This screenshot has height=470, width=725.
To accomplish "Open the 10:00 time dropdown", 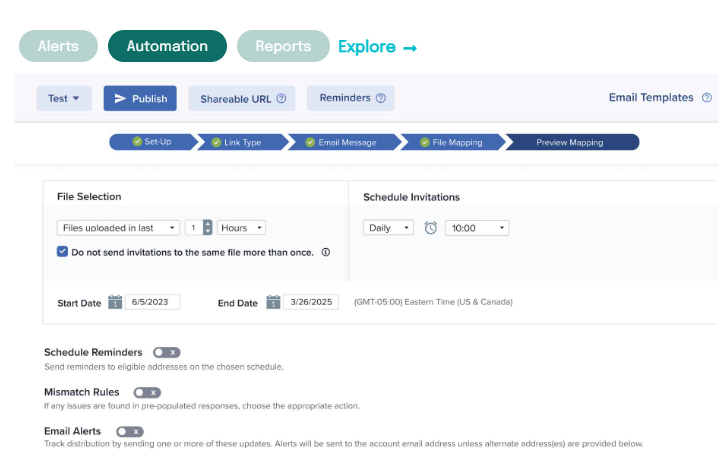I will pos(477,228).
